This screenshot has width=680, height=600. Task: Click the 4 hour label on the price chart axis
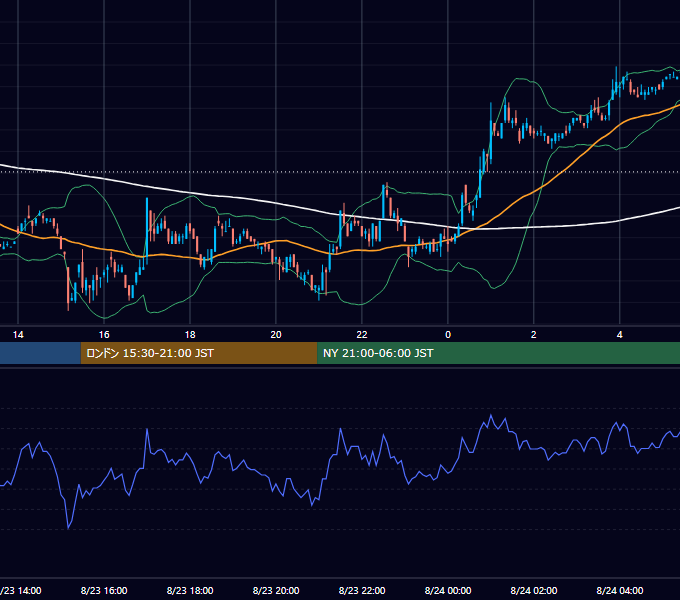(620, 335)
